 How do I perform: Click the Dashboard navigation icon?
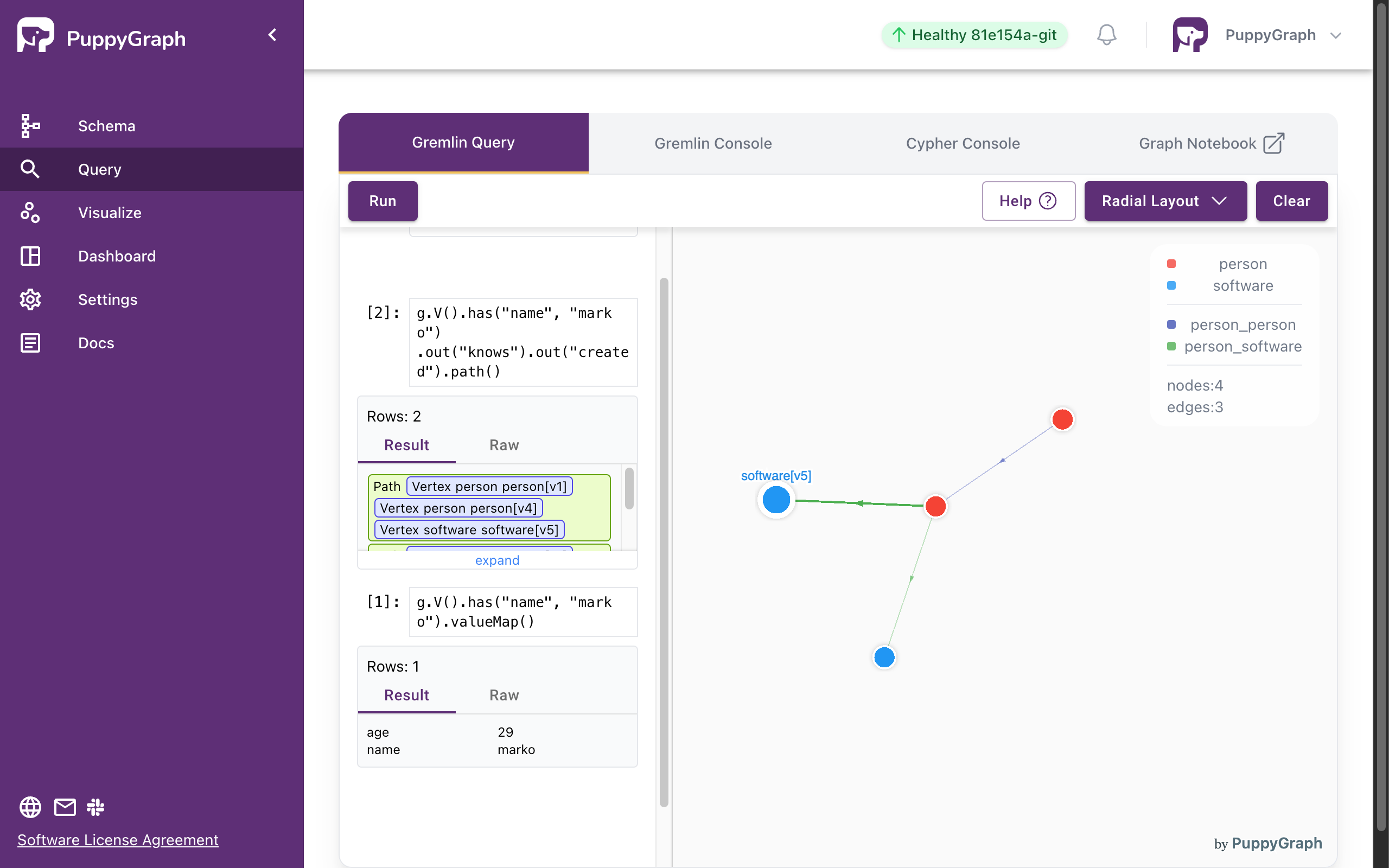(x=30, y=255)
